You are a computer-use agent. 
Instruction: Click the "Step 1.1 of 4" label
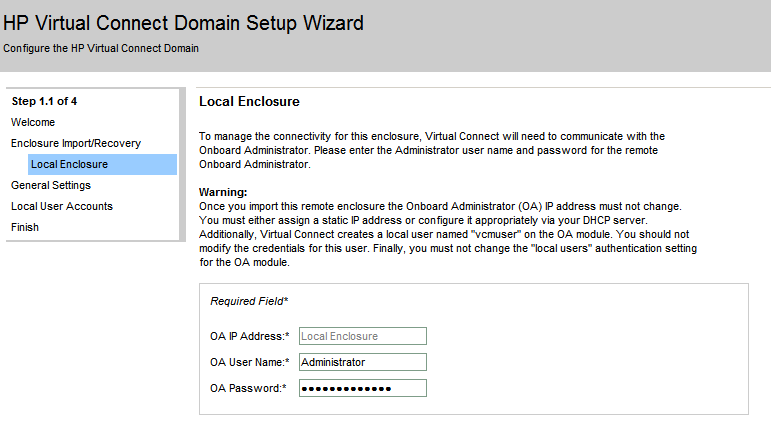point(44,101)
